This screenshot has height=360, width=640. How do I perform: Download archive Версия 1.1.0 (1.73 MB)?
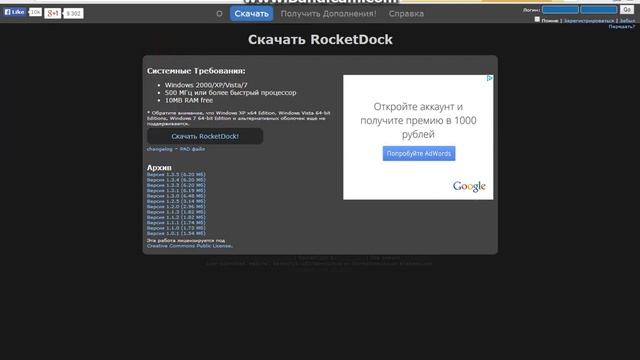coord(176,228)
